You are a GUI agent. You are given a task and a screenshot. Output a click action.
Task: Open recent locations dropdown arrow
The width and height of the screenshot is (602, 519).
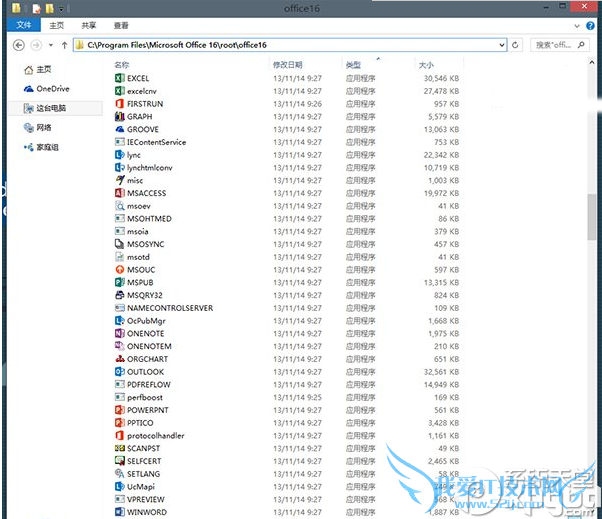coord(51,45)
